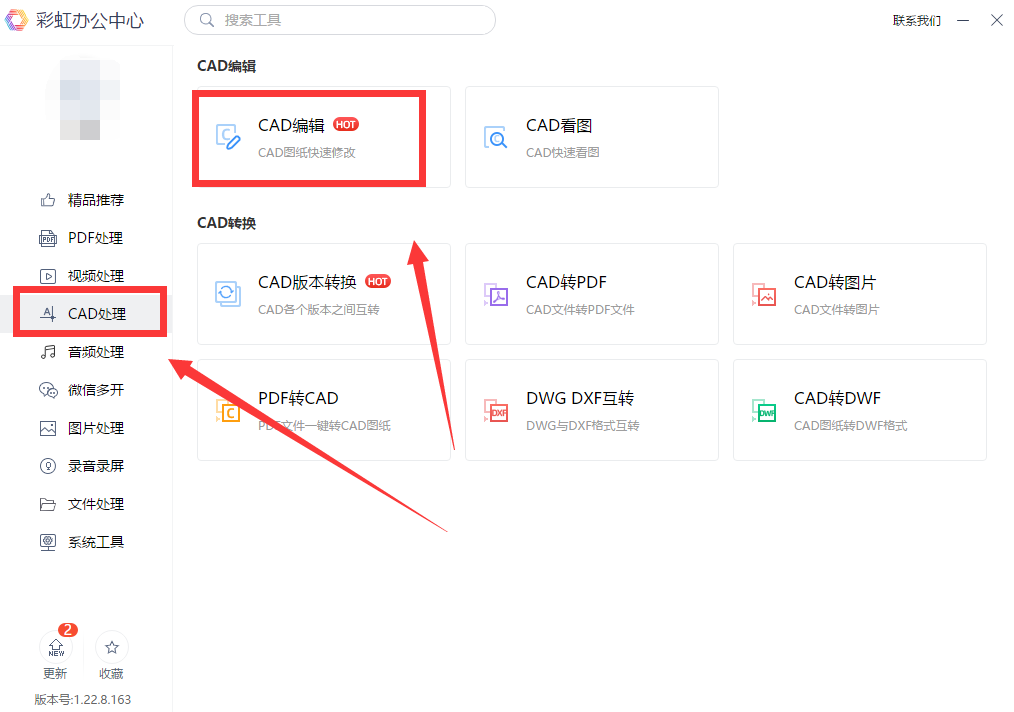
Task: Open the DWG DXF互转 tool title
Action: coord(580,398)
